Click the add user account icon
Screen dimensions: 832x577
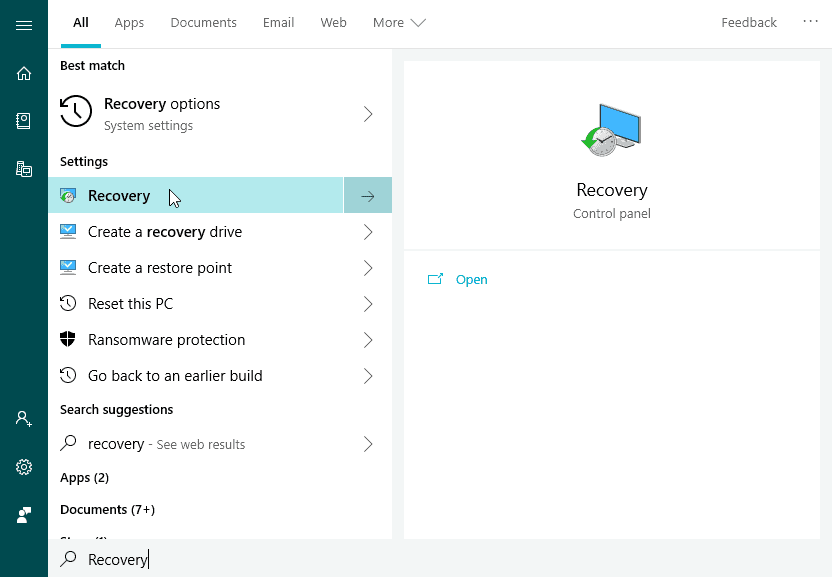(24, 418)
